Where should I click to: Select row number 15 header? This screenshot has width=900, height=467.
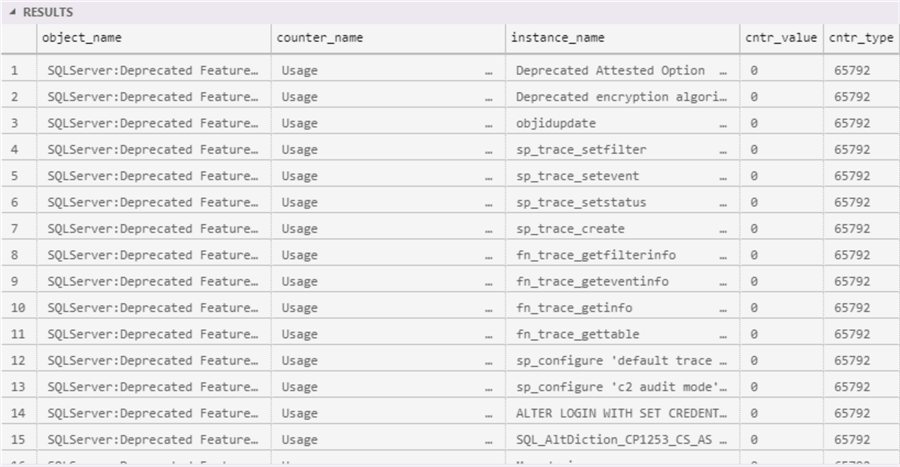pyautogui.click(x=19, y=439)
